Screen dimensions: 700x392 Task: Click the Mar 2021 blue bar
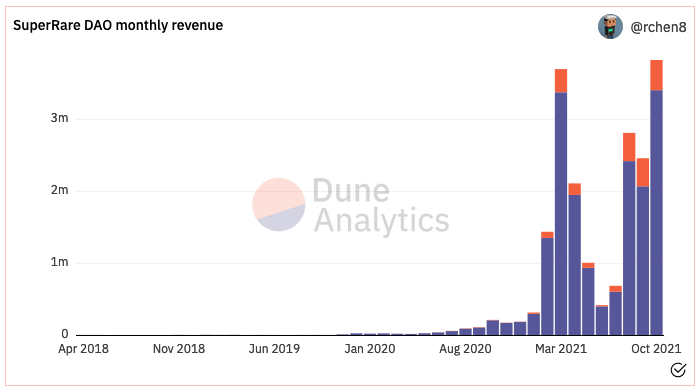coord(561,213)
